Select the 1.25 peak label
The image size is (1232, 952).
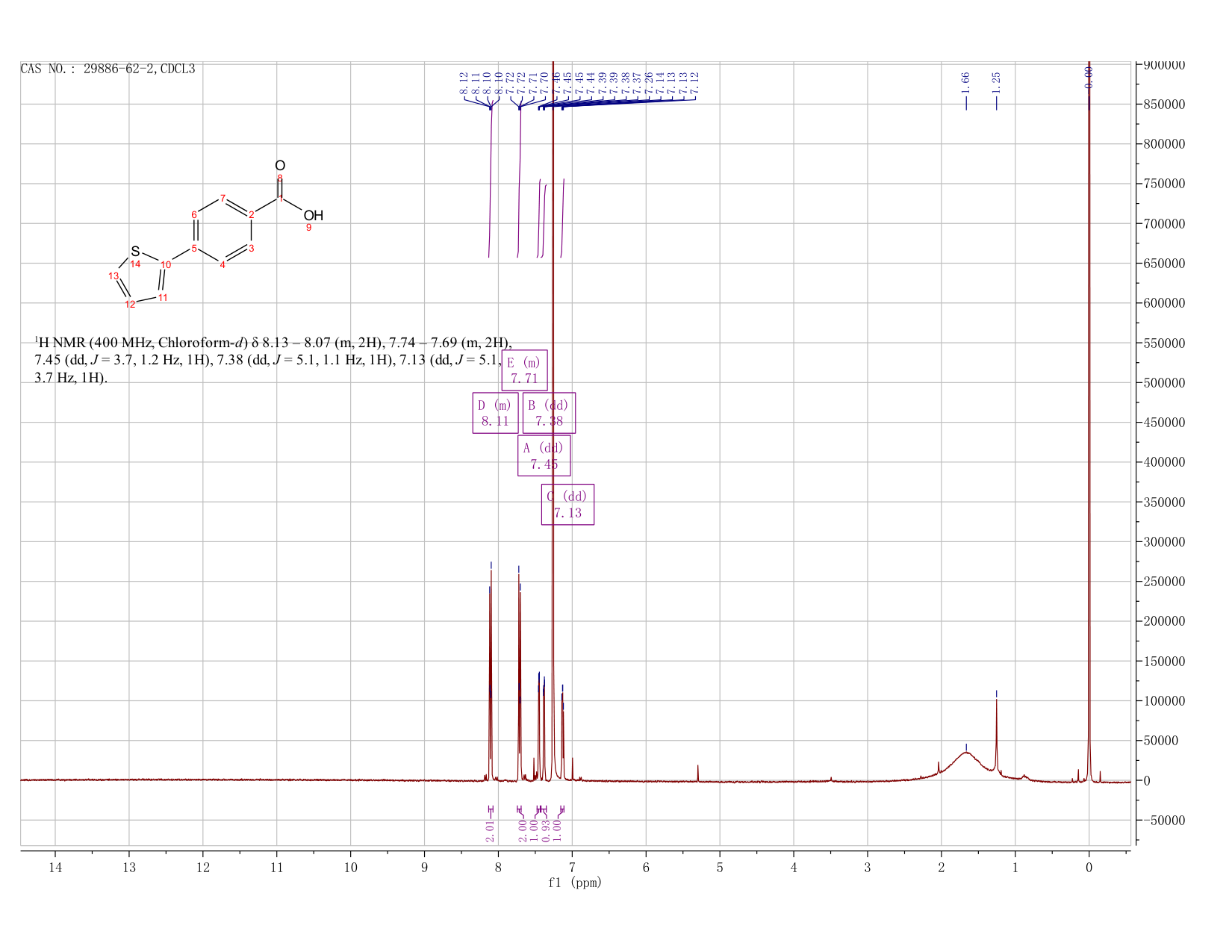996,81
